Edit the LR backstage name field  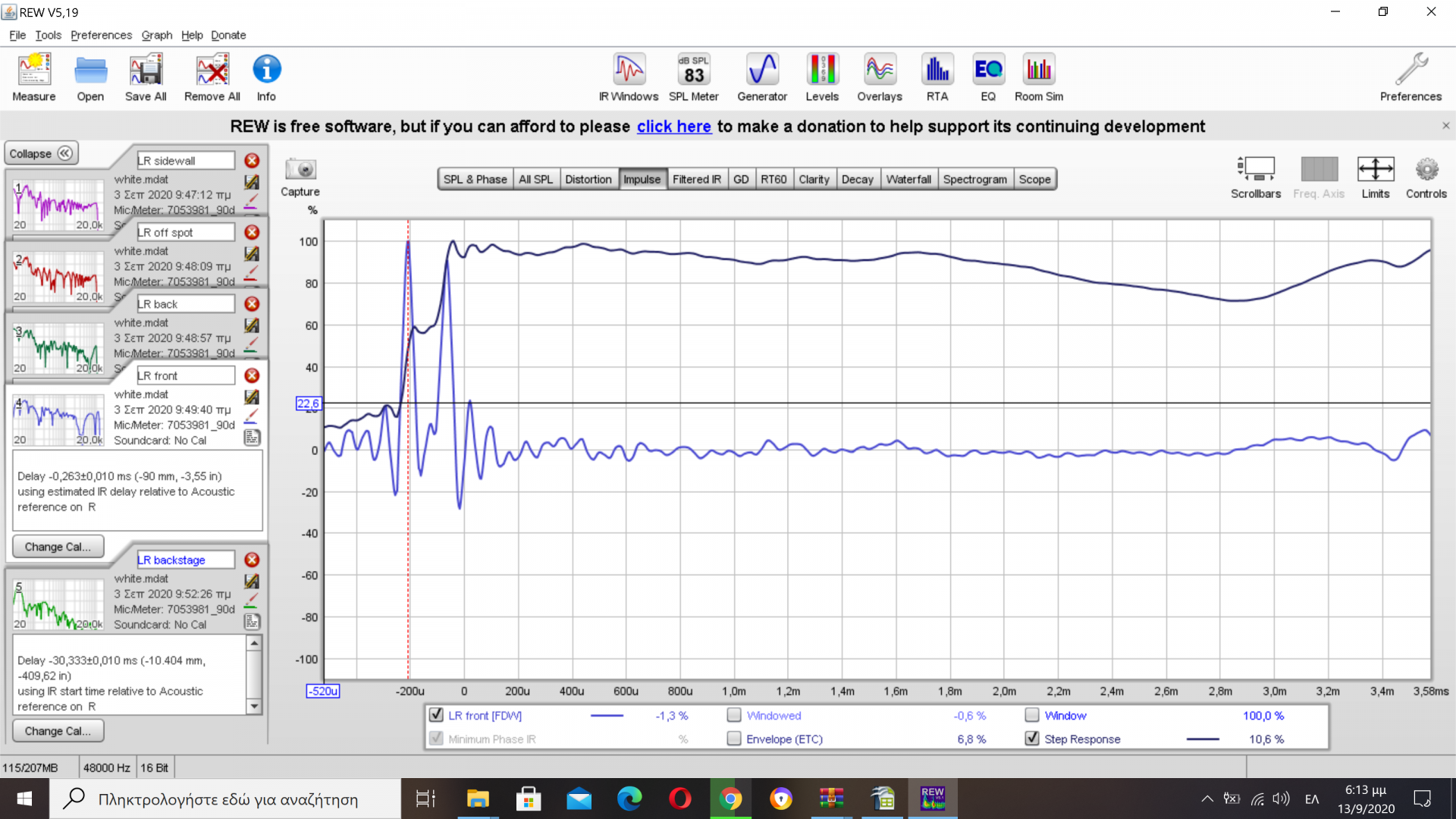[x=185, y=560]
